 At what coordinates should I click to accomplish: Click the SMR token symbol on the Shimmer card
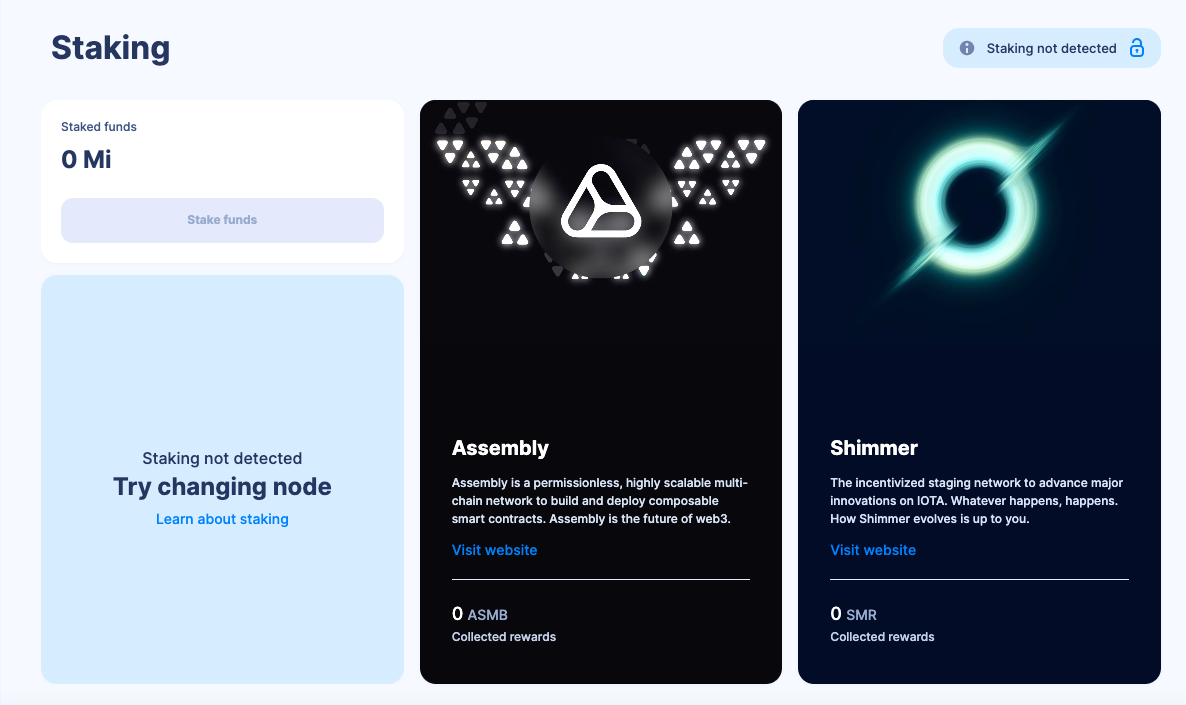click(x=862, y=615)
